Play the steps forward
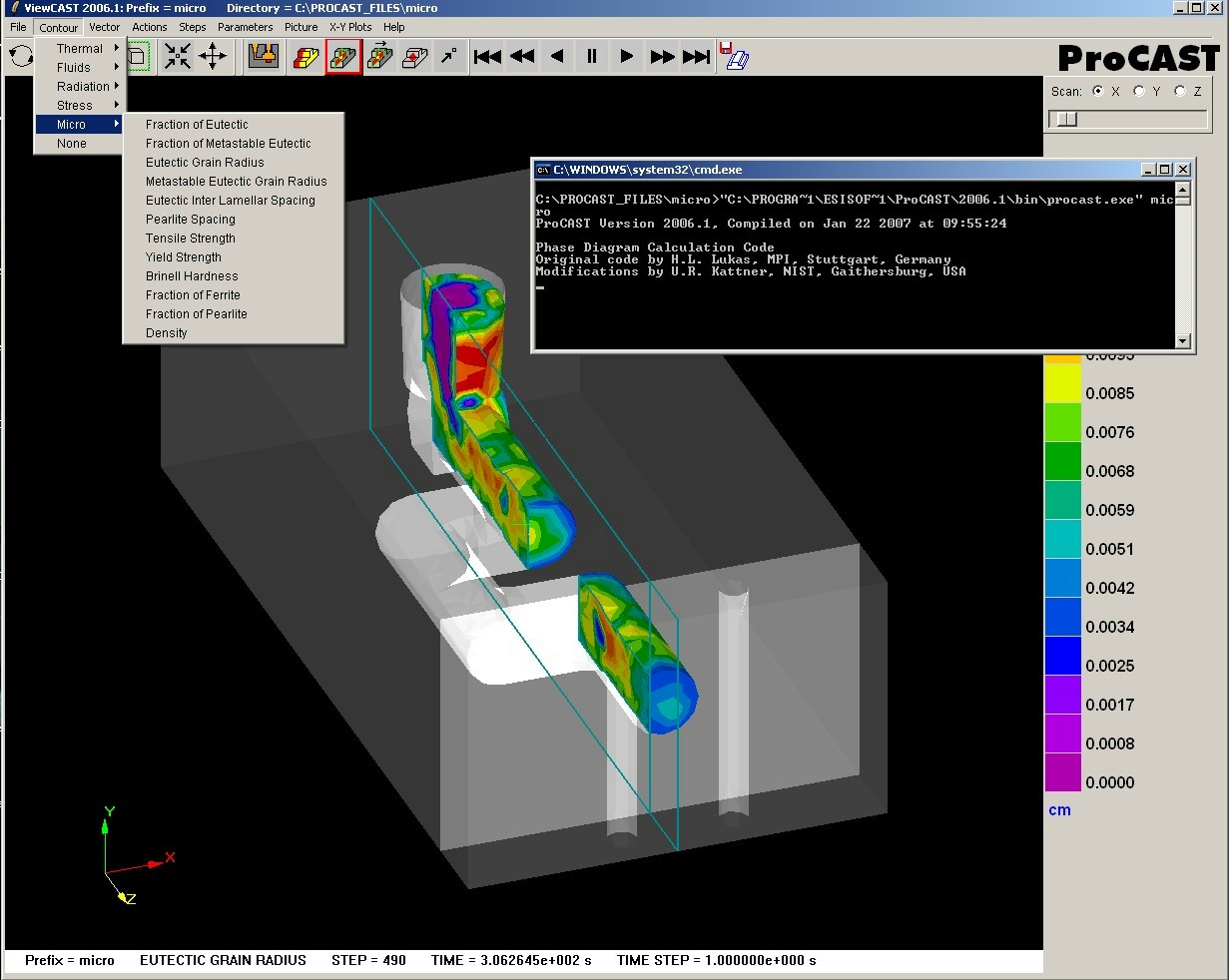The height and width of the screenshot is (980, 1229). [627, 57]
